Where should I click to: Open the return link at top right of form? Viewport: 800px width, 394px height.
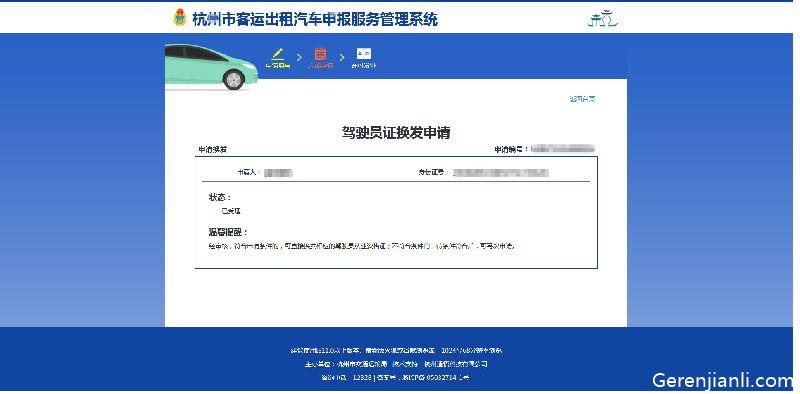582,99
